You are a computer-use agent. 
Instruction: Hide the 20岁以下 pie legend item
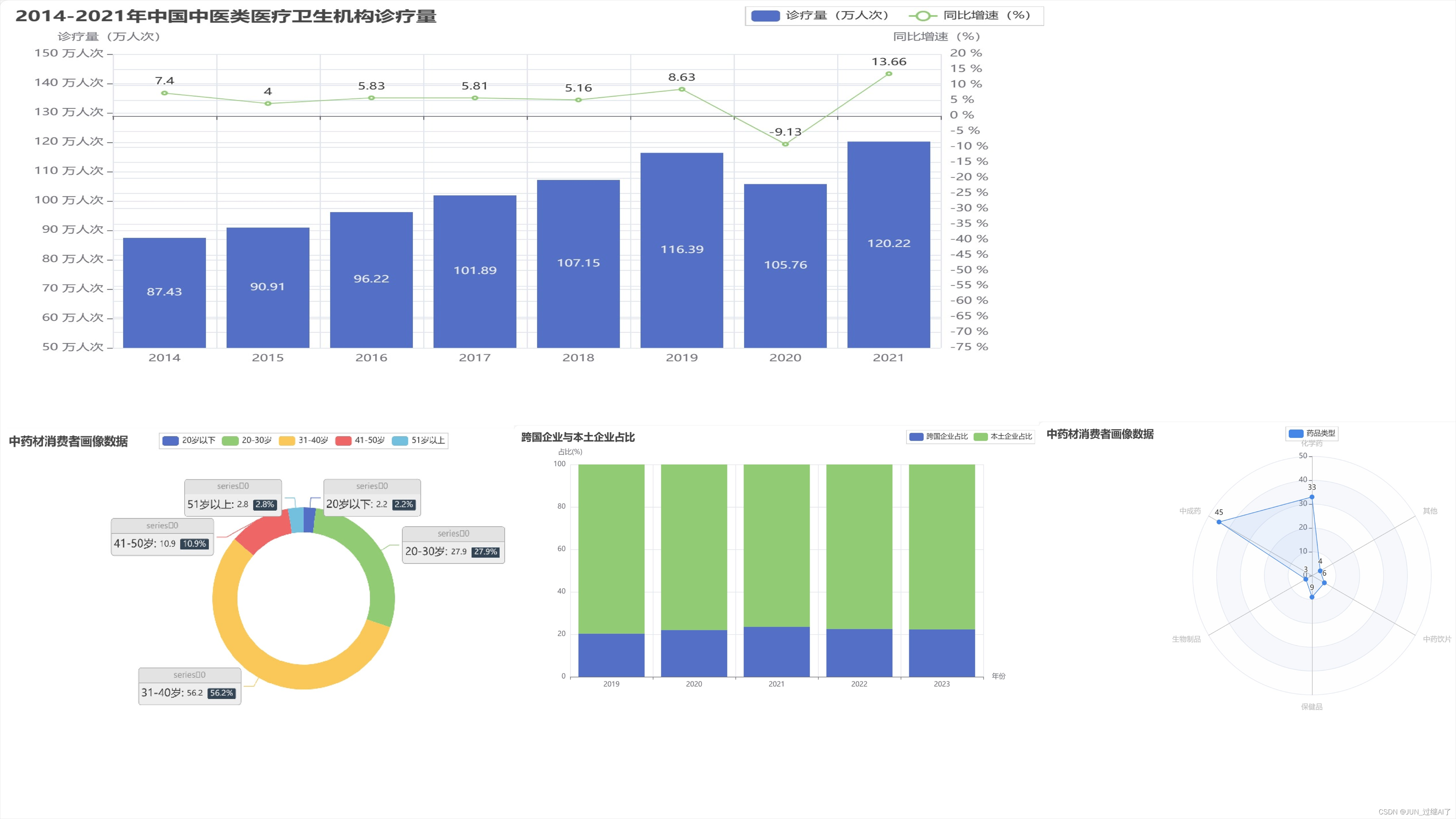(170, 441)
